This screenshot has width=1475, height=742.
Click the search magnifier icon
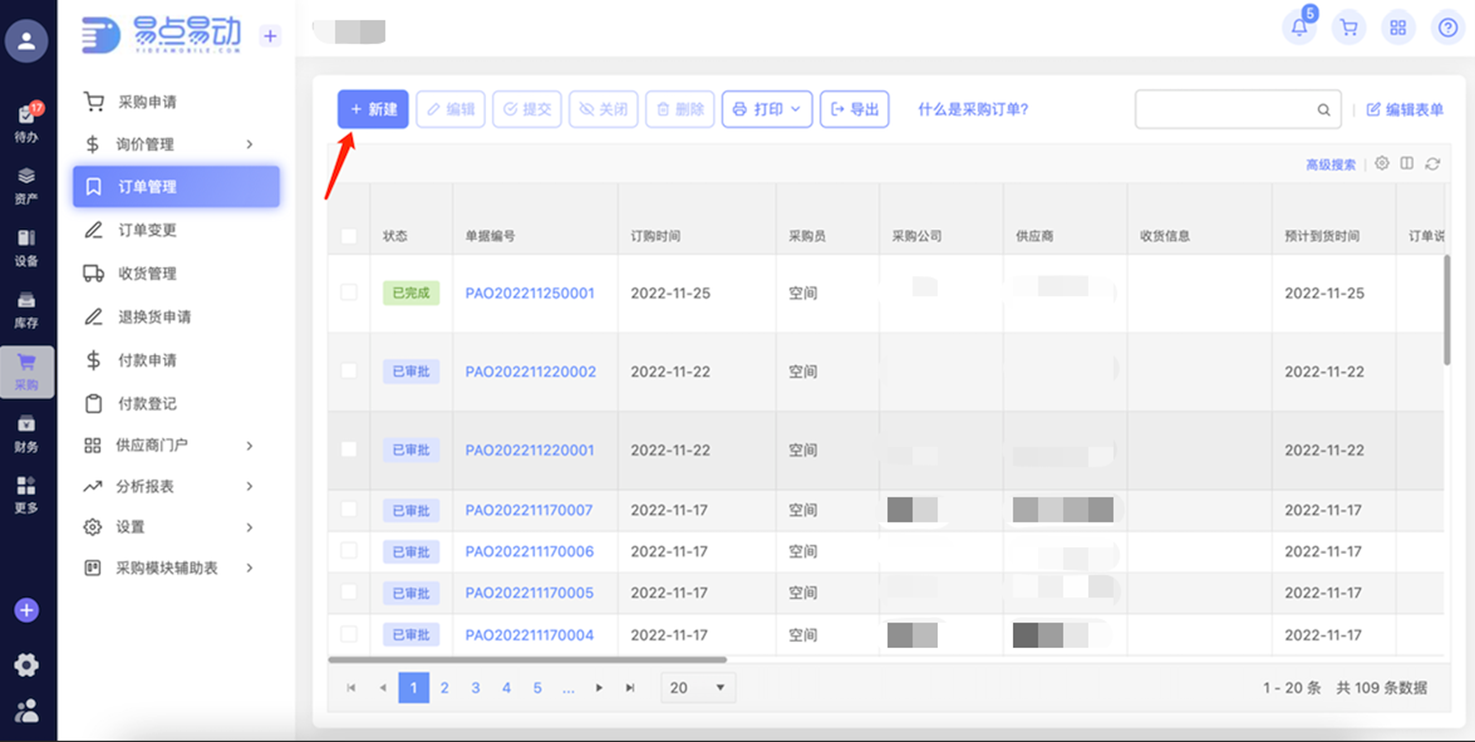click(x=1324, y=110)
